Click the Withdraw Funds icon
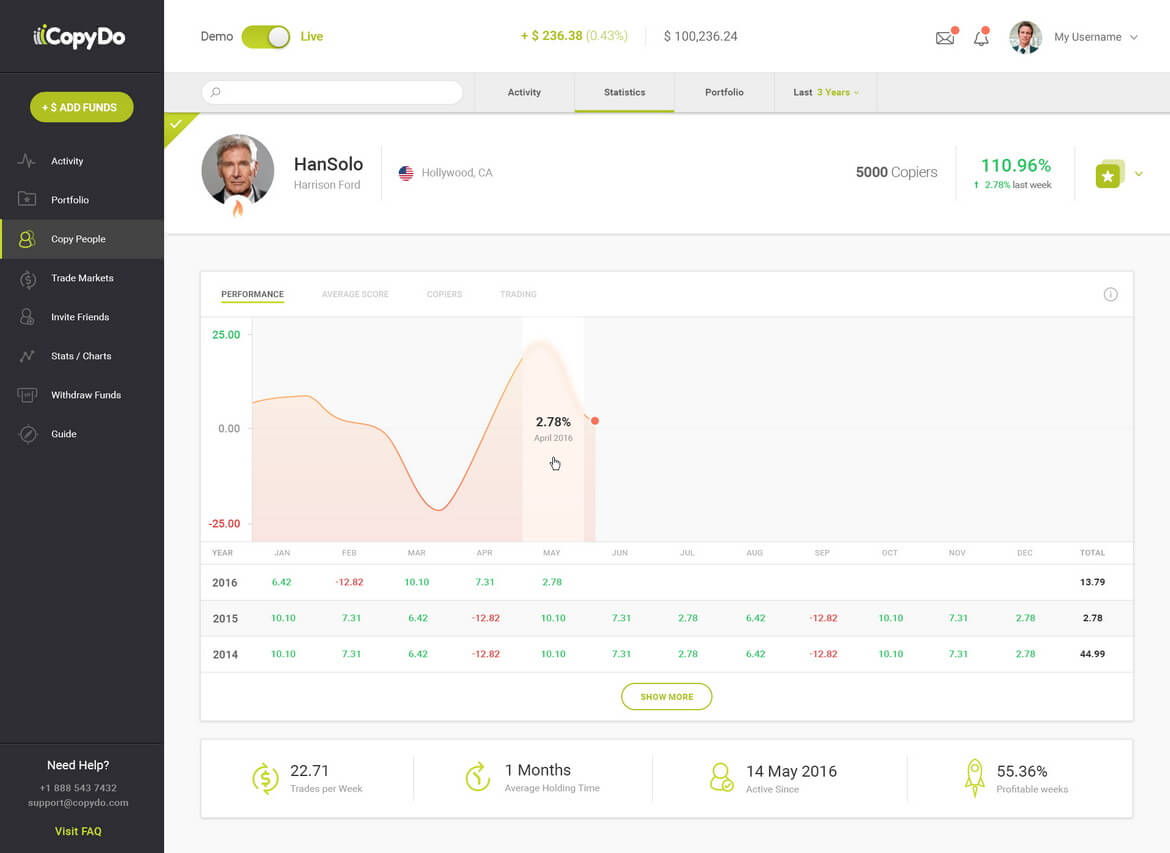The height and width of the screenshot is (853, 1170). click(x=27, y=395)
